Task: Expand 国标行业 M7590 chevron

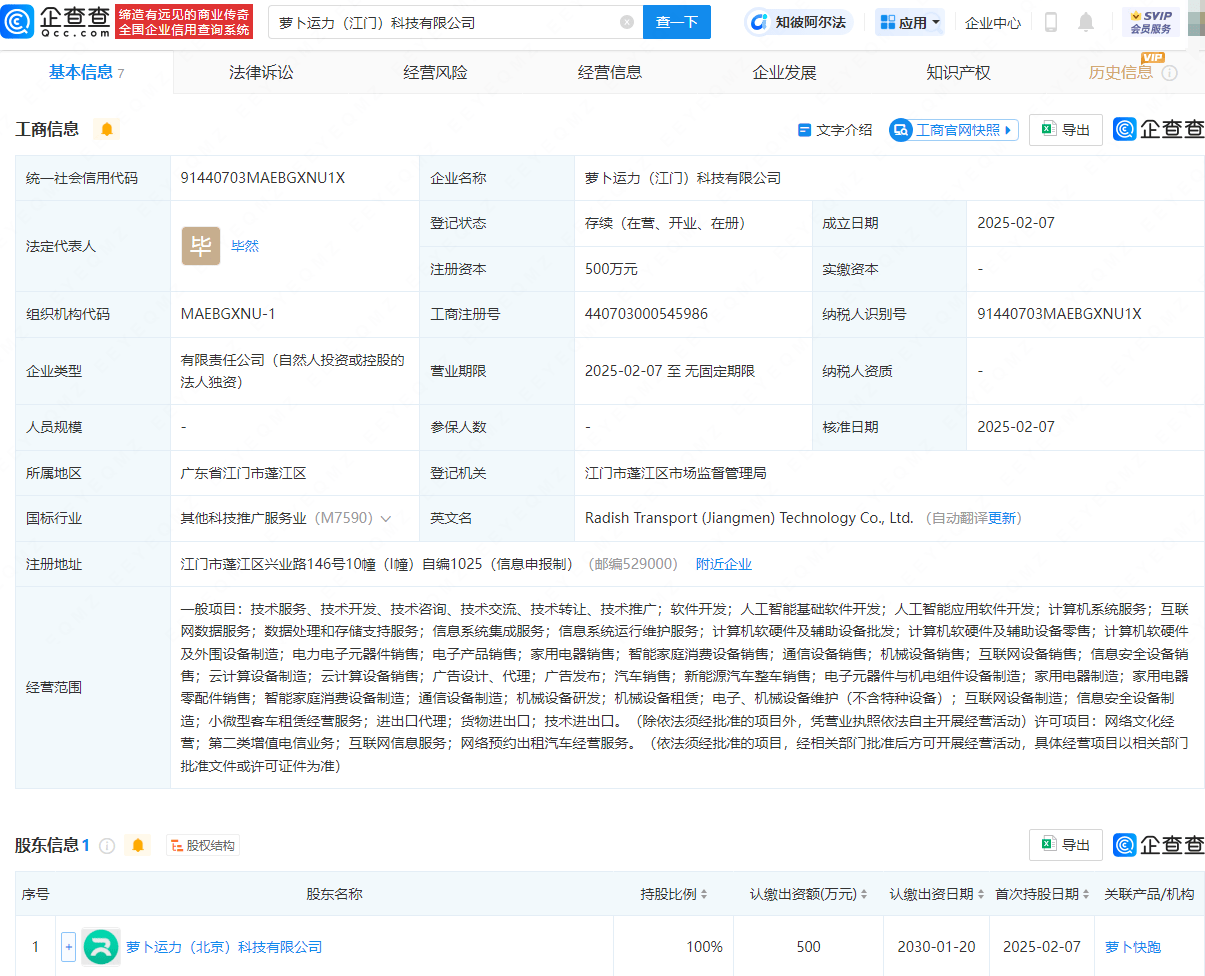Action: pyautogui.click(x=386, y=519)
